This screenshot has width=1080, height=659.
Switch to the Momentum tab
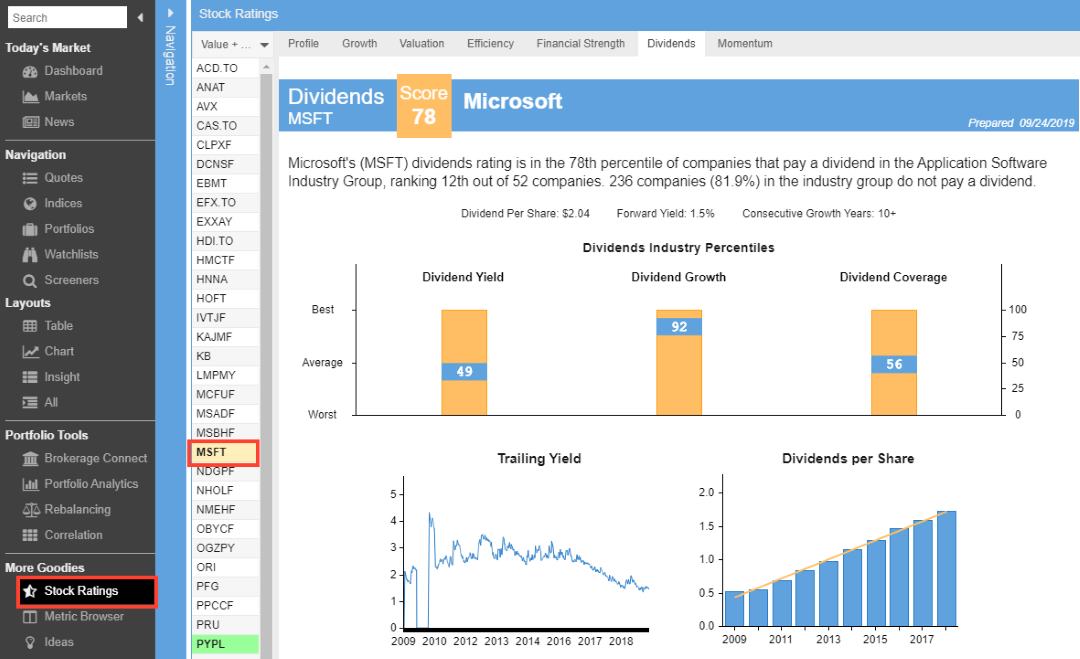744,43
